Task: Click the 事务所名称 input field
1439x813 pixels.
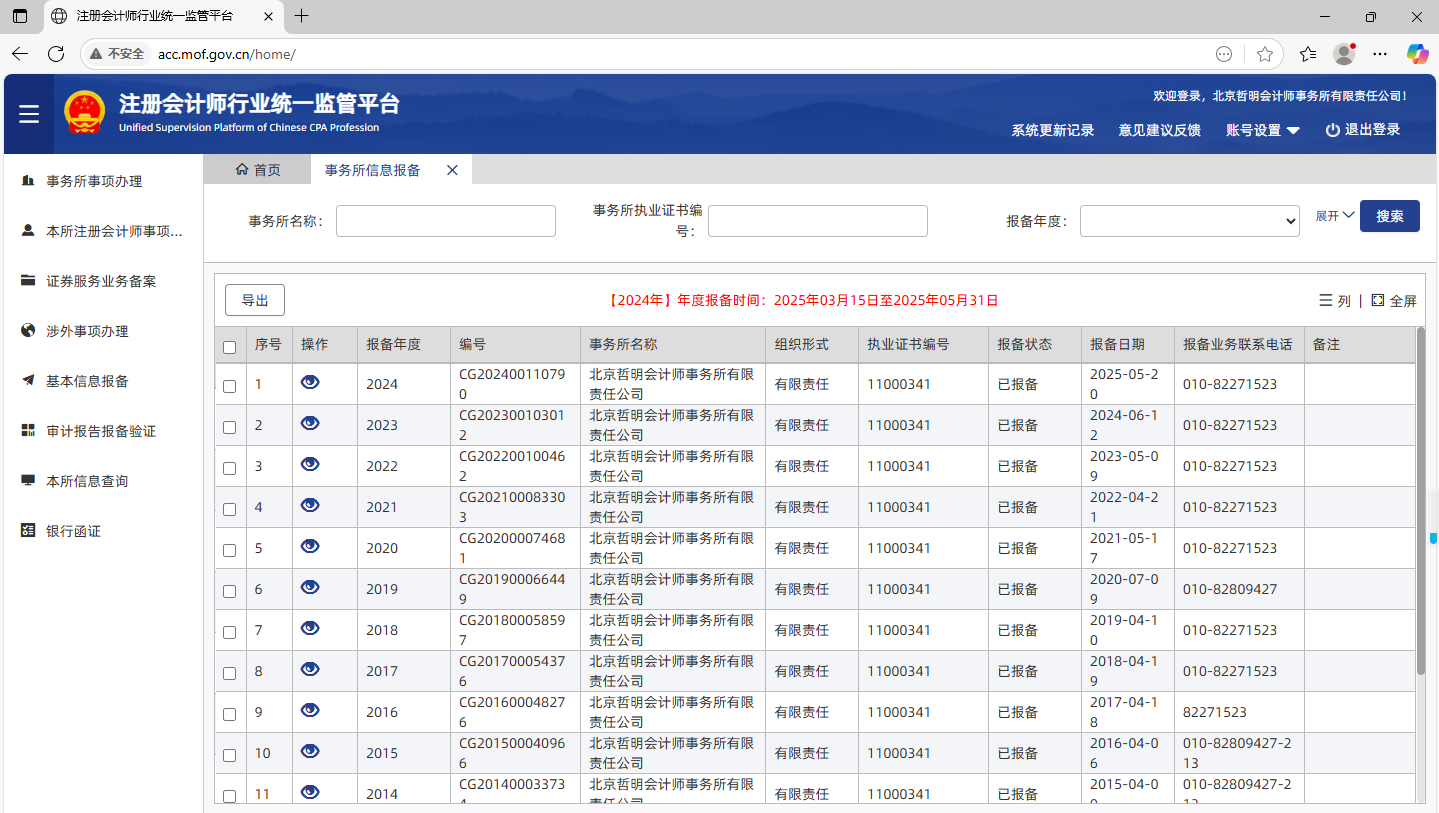Action: pyautogui.click(x=445, y=221)
